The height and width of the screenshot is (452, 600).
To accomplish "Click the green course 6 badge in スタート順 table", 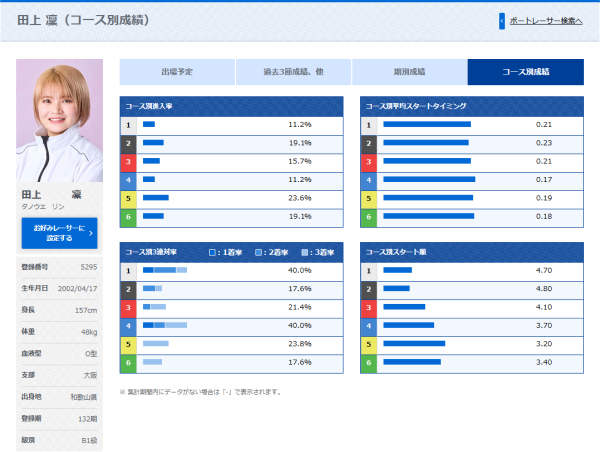I will click(x=369, y=363).
